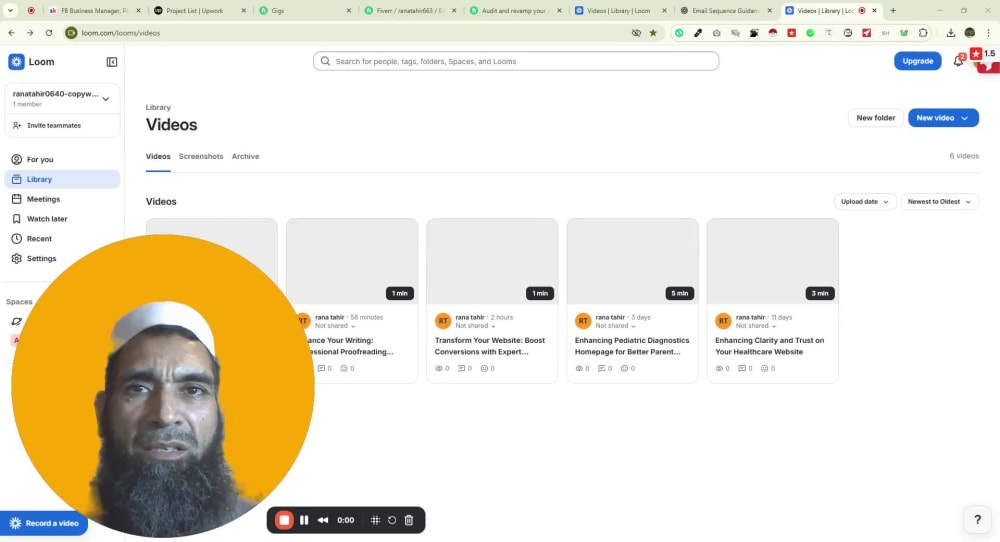Open Recent in the sidebar
The height and width of the screenshot is (542, 1000).
(62, 238)
